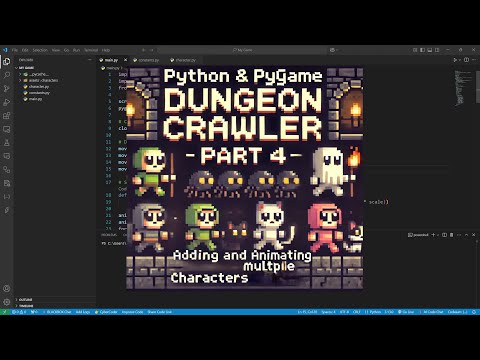Screen dimensions: 480x360
Task: Open the Help menu
Action: pos(106,50)
